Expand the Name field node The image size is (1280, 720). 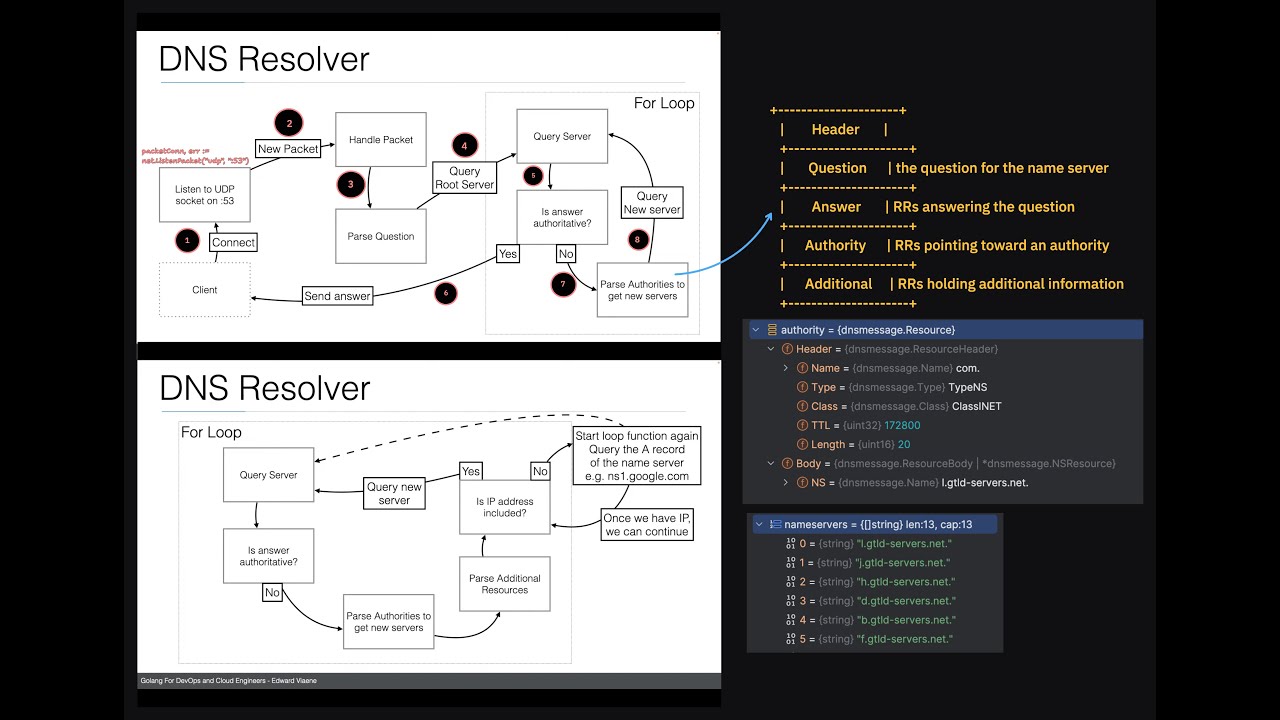786,368
